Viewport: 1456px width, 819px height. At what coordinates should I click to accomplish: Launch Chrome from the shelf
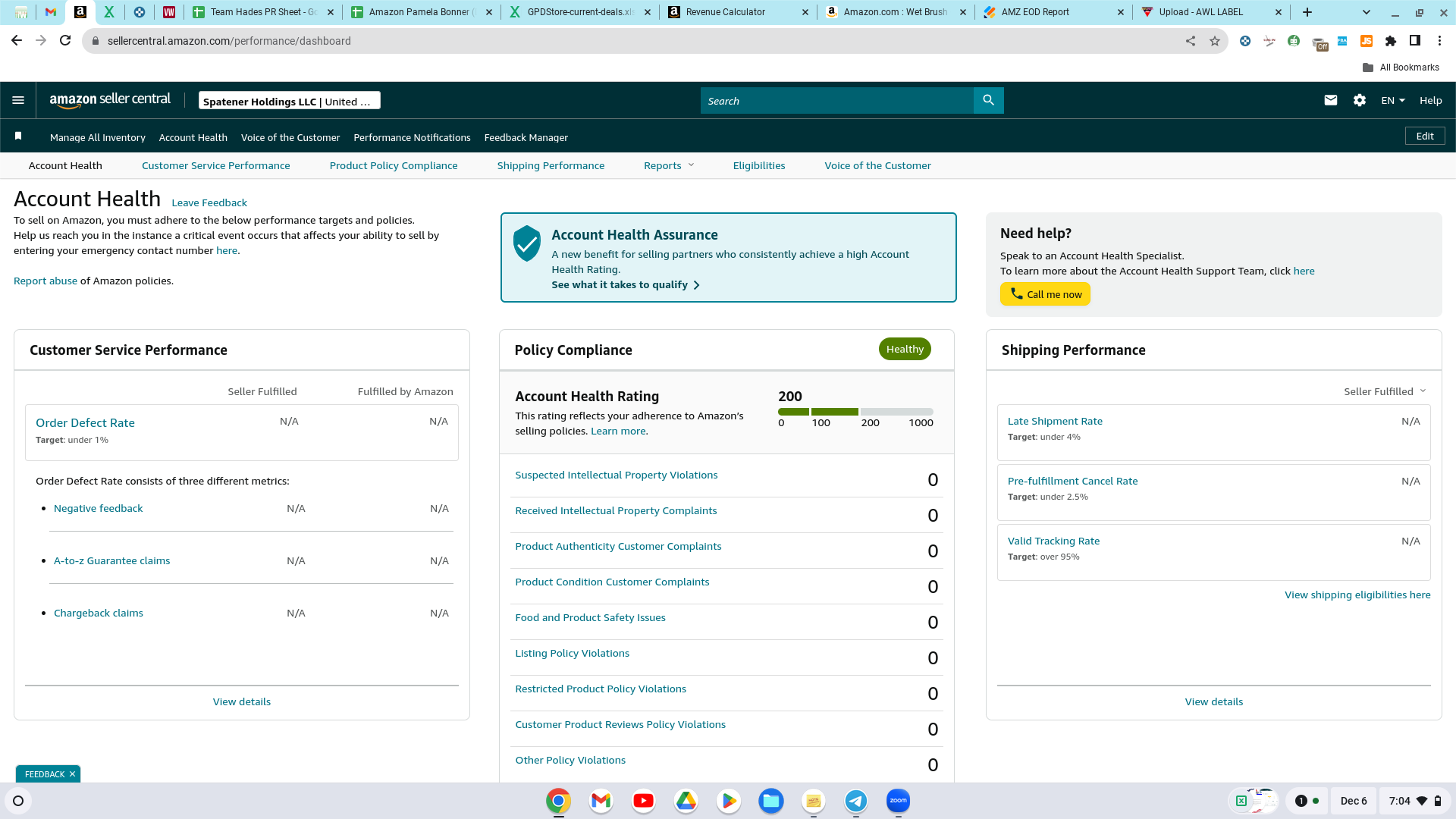coord(558,801)
